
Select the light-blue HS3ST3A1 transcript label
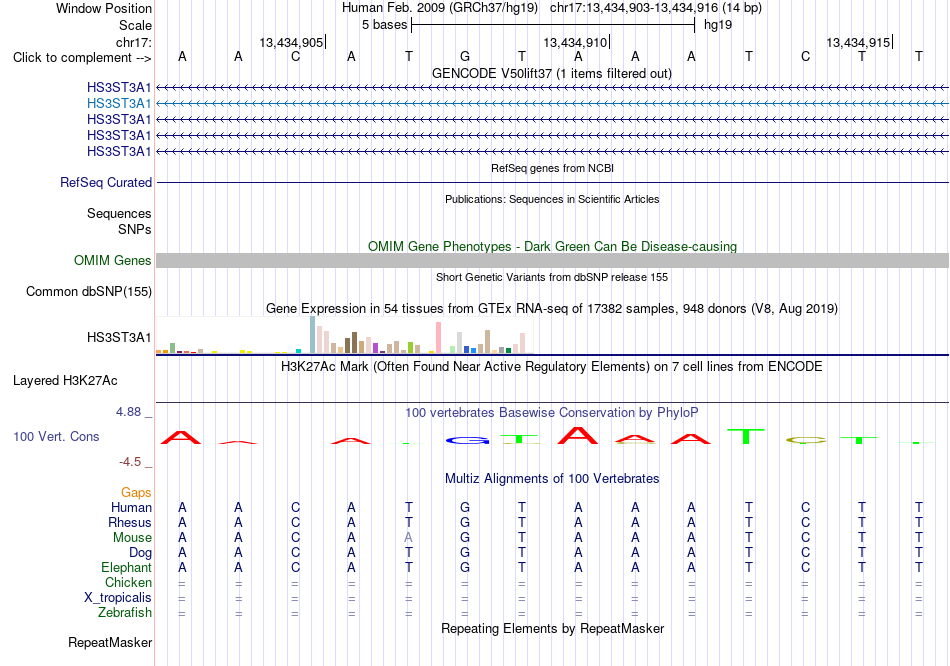(x=119, y=104)
